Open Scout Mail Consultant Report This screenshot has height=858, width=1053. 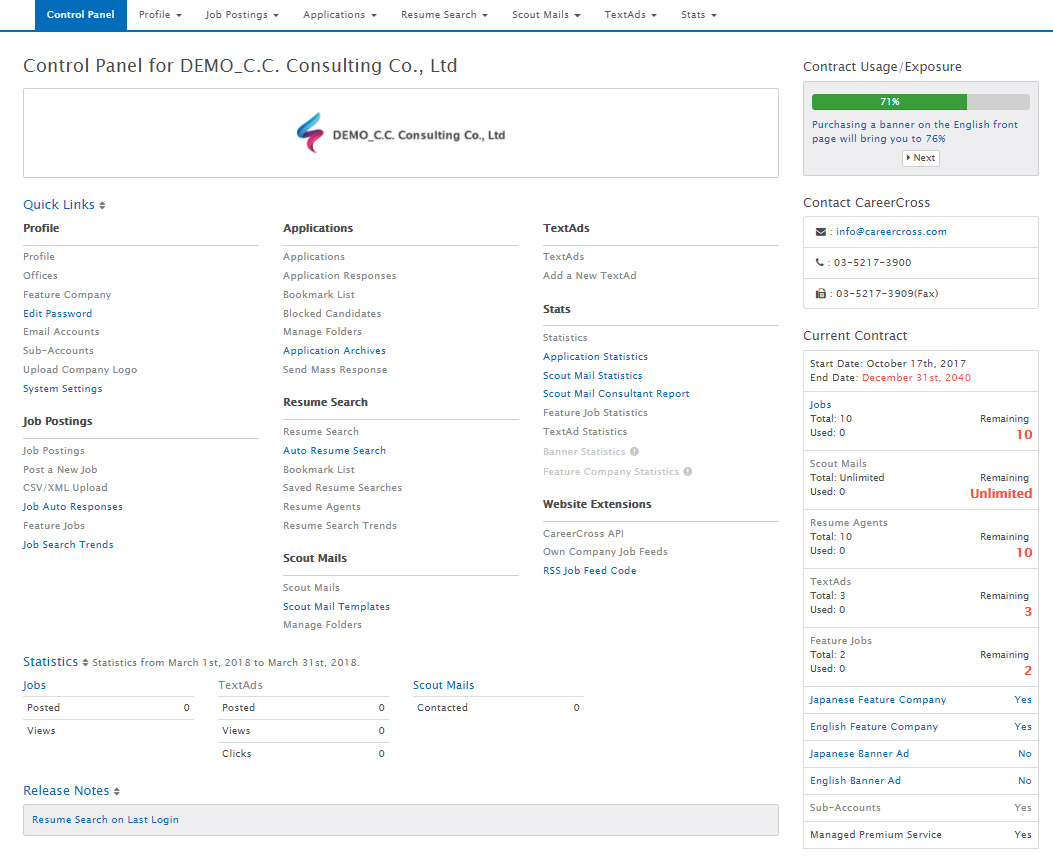[x=616, y=393]
